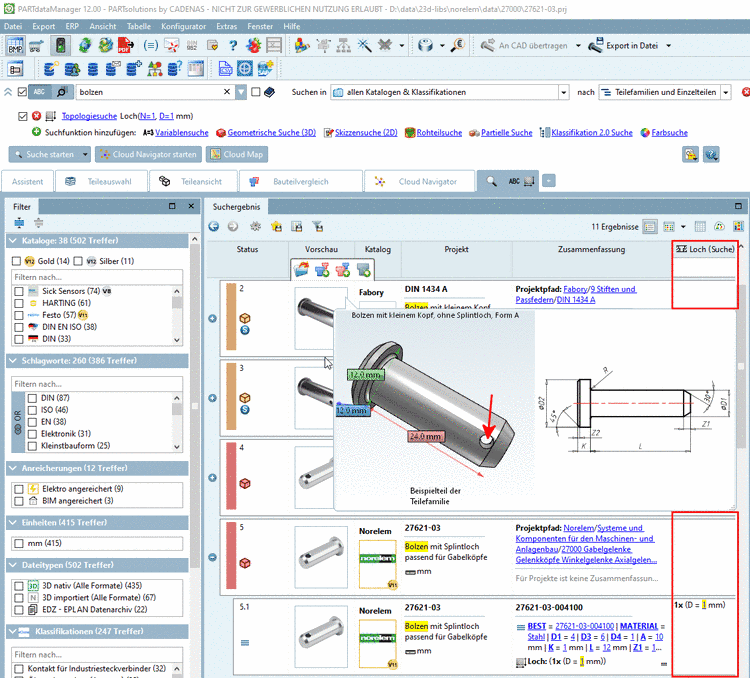Click the Geometrische Suche (3D) link
This screenshot has width=750, height=678.
pyautogui.click(x=271, y=132)
